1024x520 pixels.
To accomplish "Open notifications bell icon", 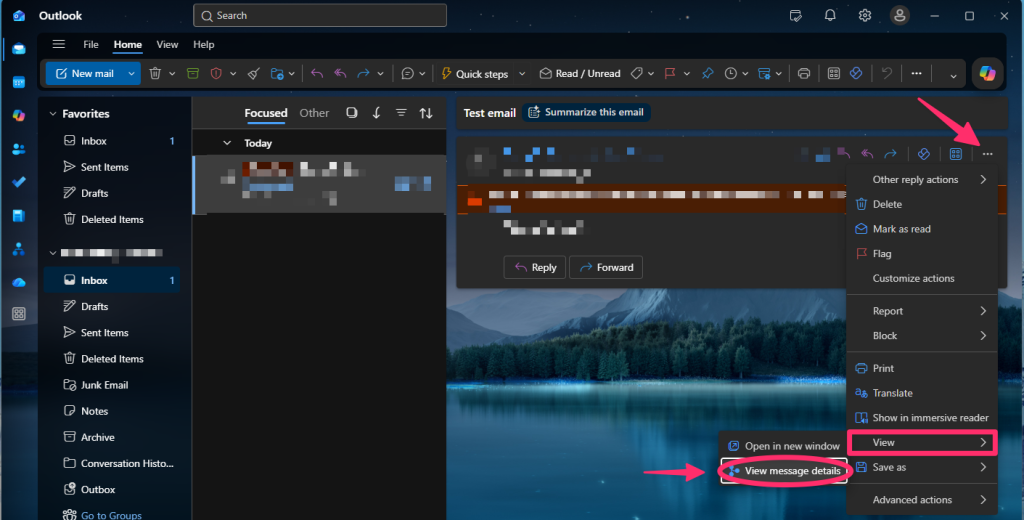I will [830, 16].
